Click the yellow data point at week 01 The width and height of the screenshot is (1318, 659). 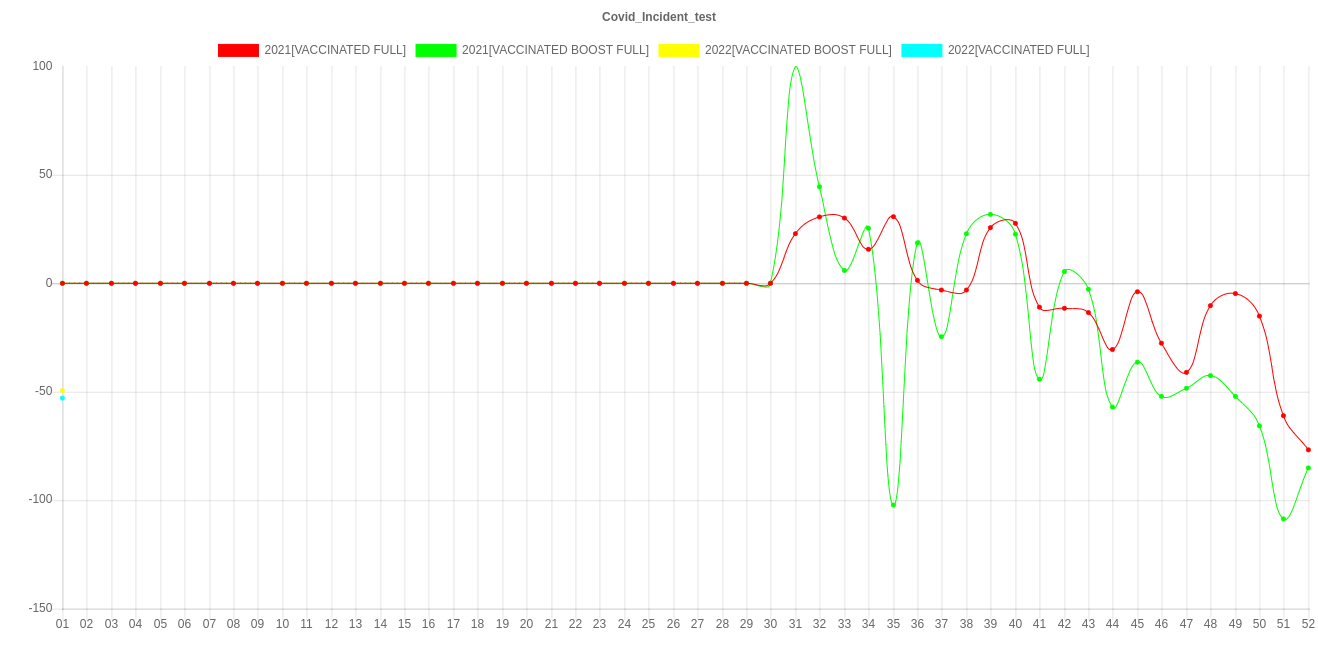tap(62, 390)
